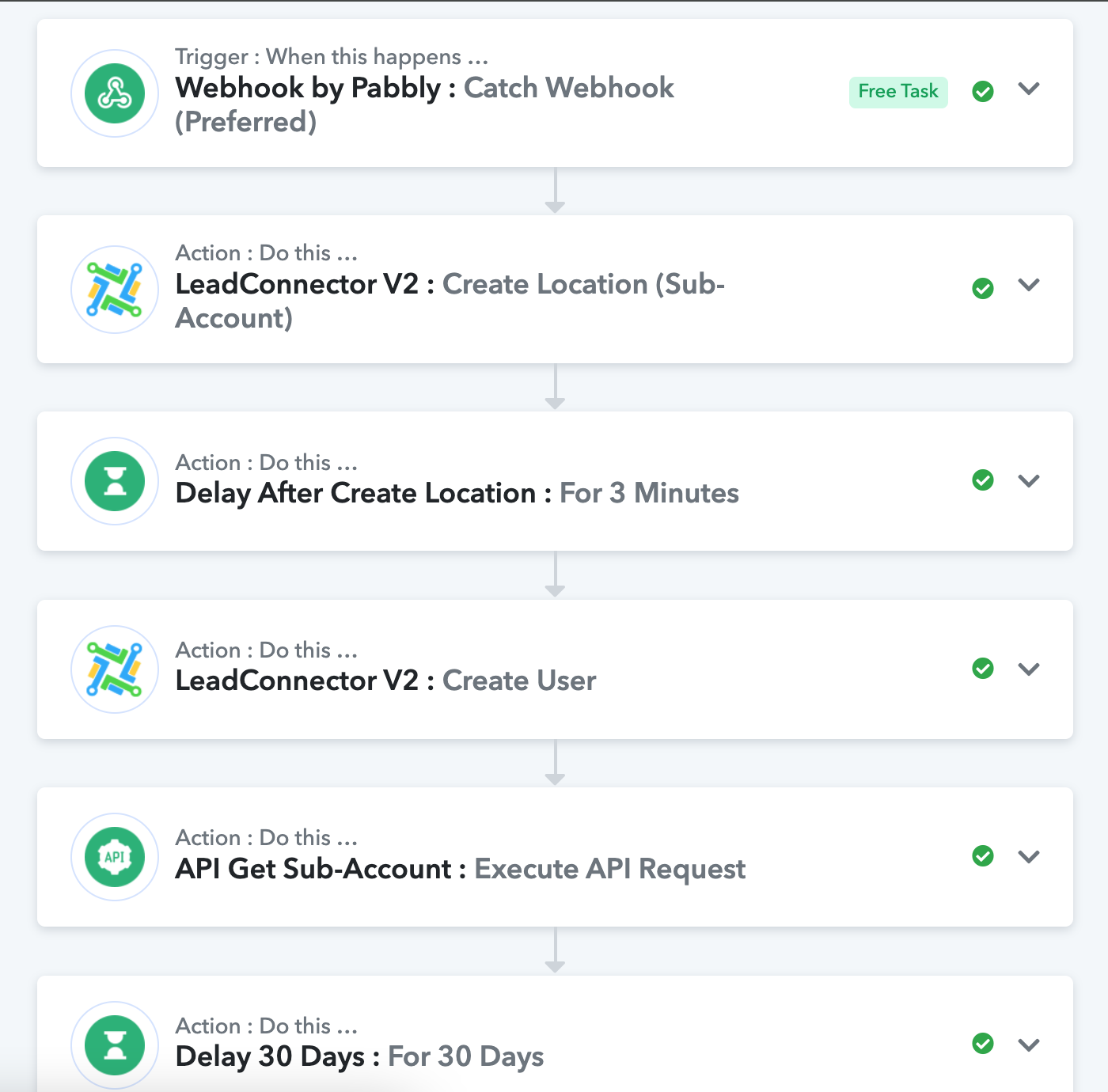Screen dimensions: 1108x1092
Task: Click the Webhook by Pabbly trigger icon
Action: point(115,93)
